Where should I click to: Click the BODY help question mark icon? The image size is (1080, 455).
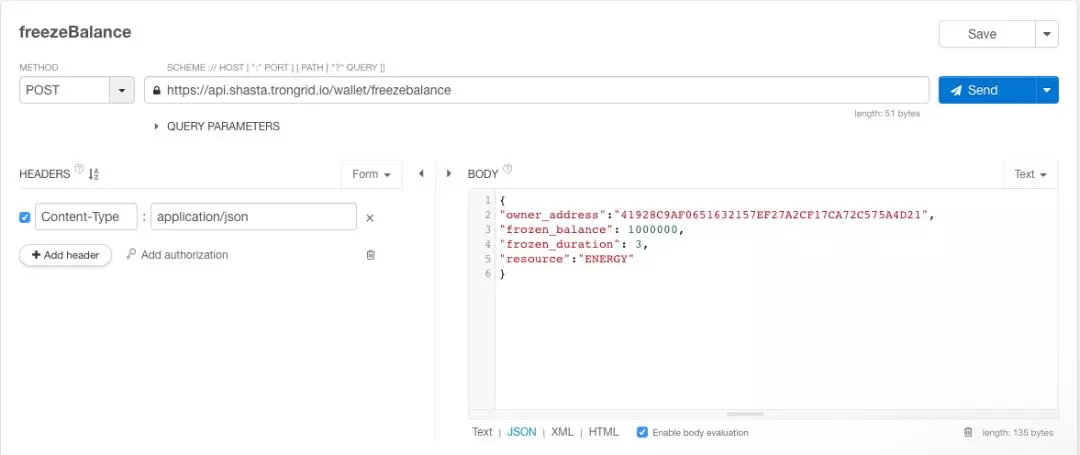508,171
